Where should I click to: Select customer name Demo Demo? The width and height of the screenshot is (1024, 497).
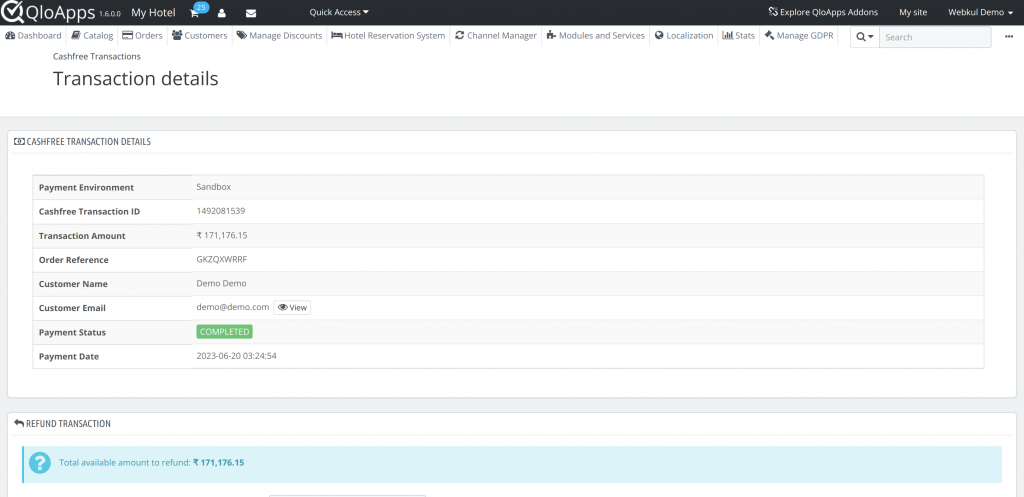coord(221,283)
